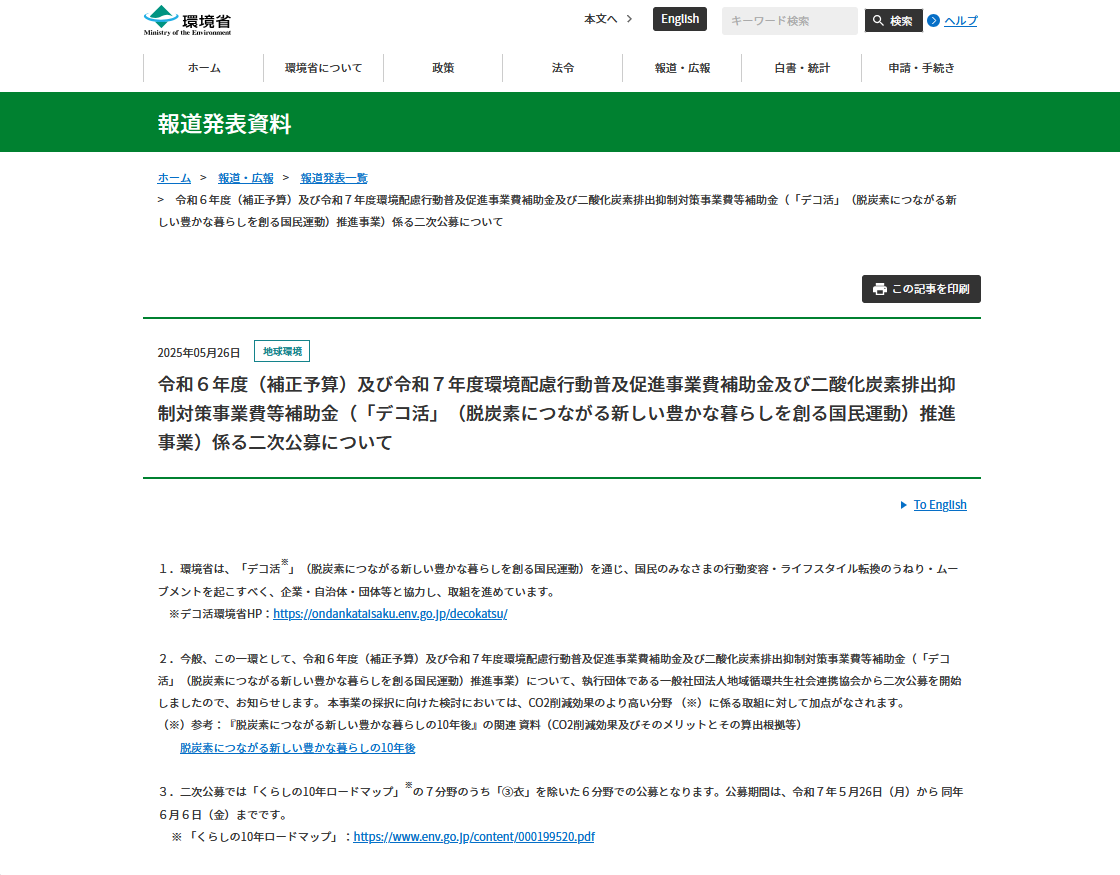
Task: Click the help arrow icon beside ヘルプ
Action: point(934,21)
